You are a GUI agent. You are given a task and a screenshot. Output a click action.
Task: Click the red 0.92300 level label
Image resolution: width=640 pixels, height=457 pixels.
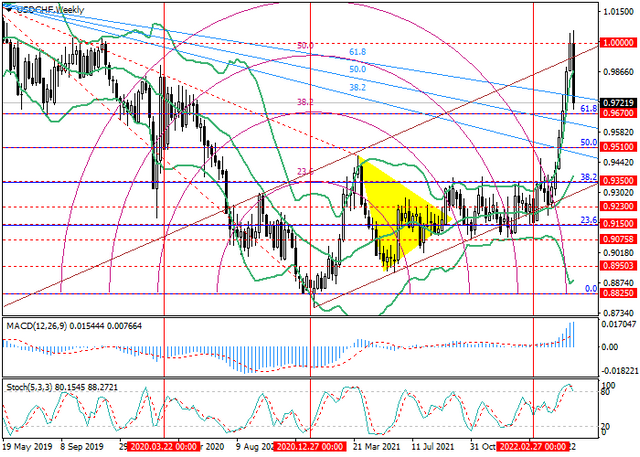point(618,207)
